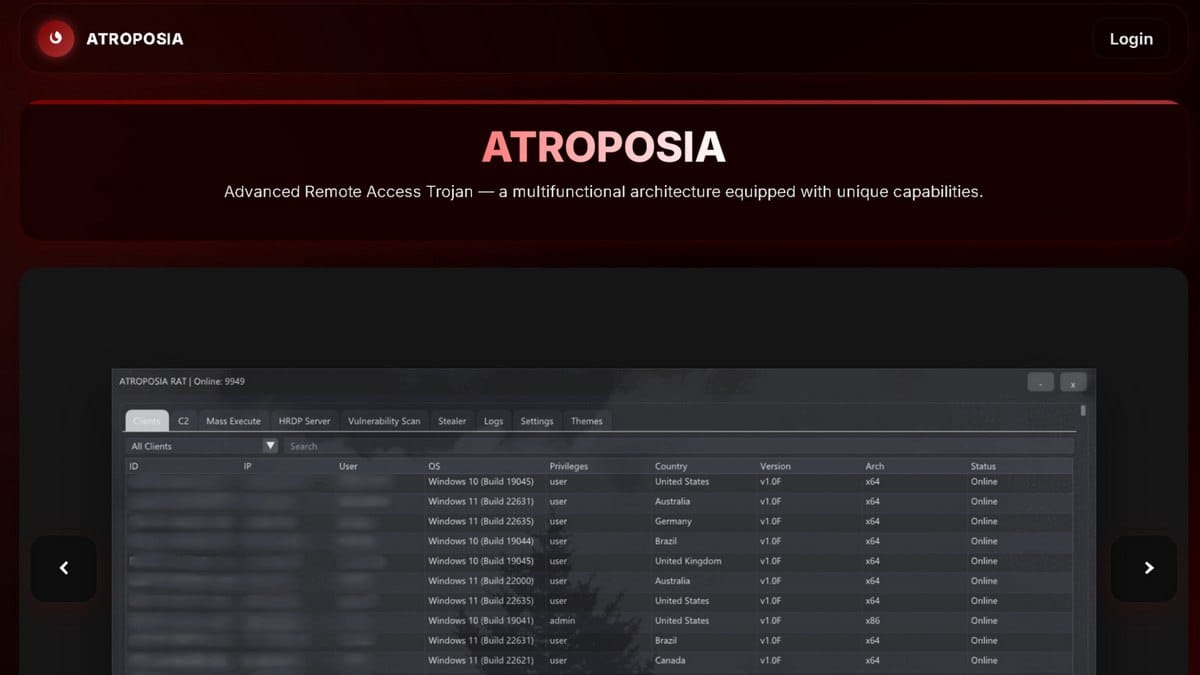This screenshot has height=675, width=1200.
Task: Open the C2 tab
Action: 183,421
